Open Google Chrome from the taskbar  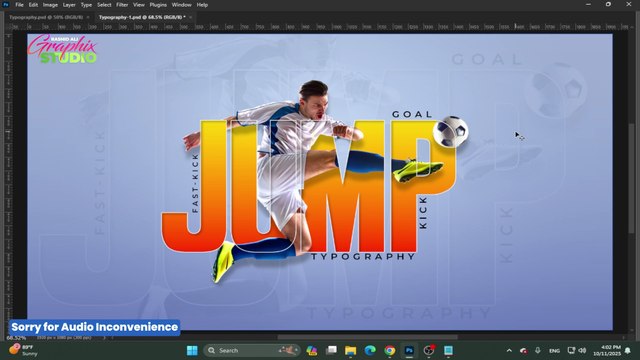click(x=390, y=350)
